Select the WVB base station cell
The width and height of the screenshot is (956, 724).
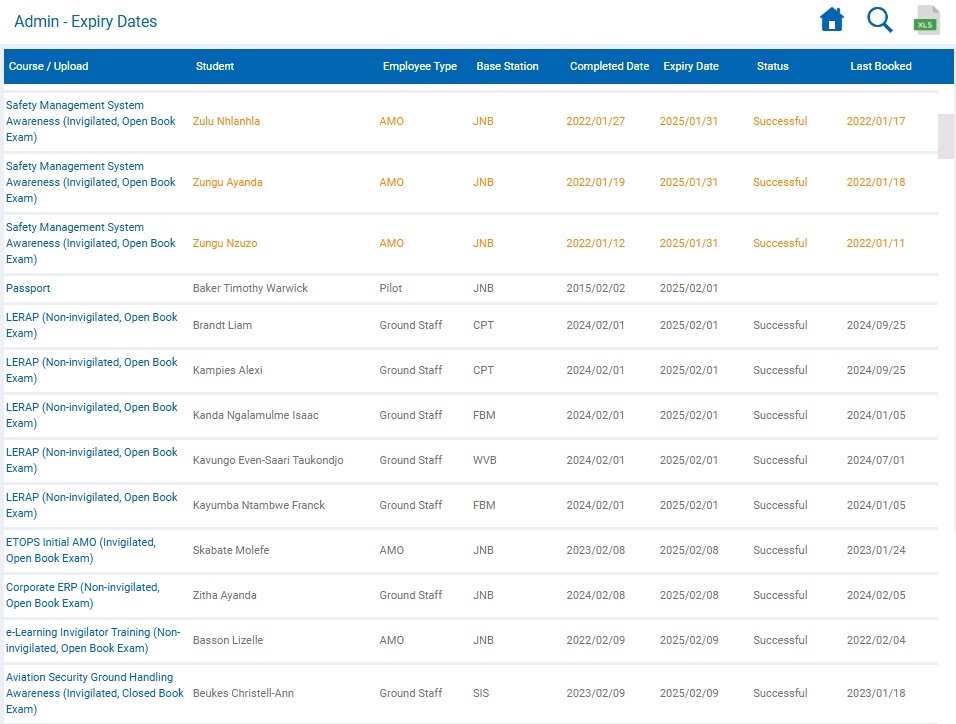tap(485, 461)
